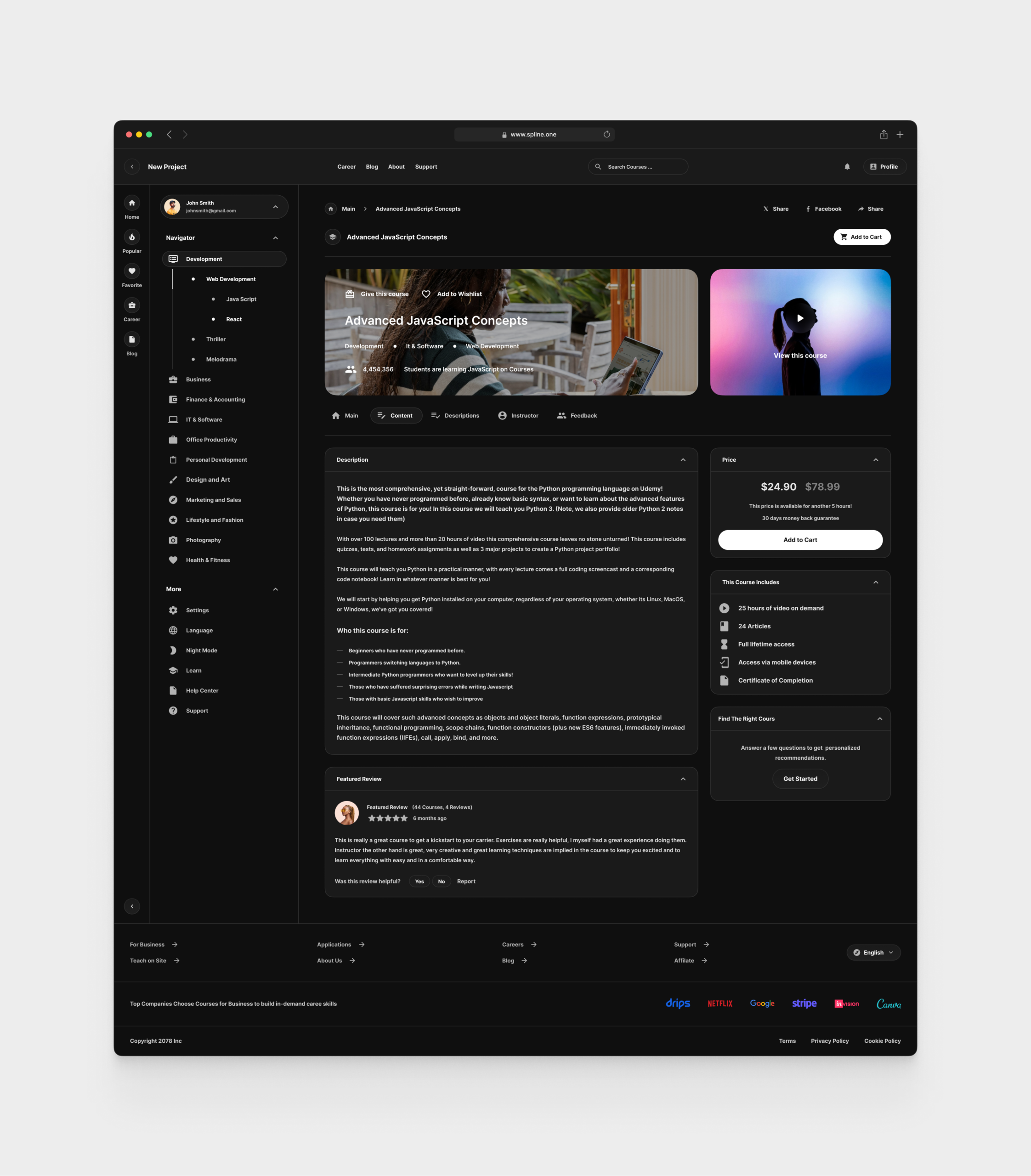Open About in top menu

click(x=397, y=167)
